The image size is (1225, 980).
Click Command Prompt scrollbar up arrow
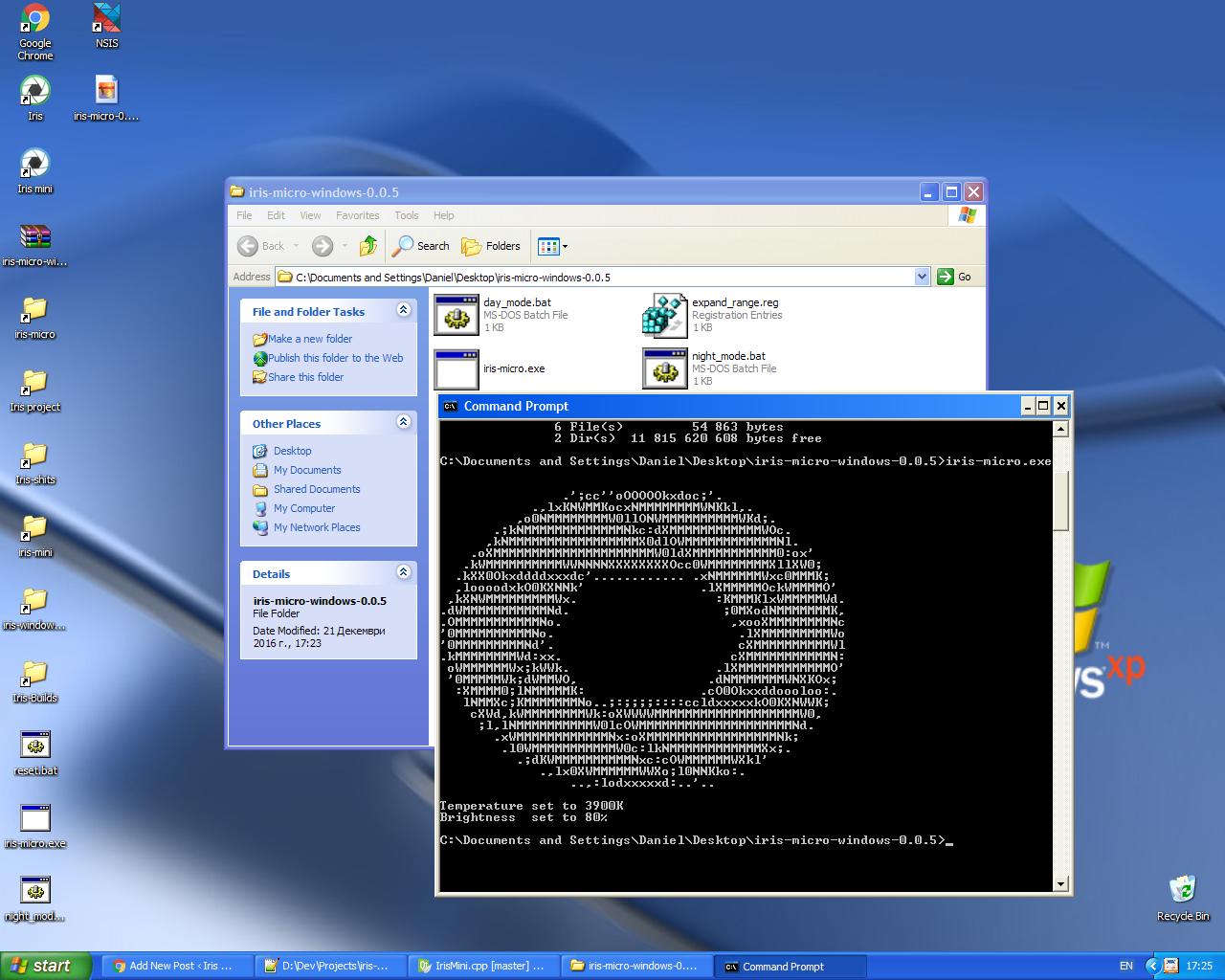(1060, 429)
